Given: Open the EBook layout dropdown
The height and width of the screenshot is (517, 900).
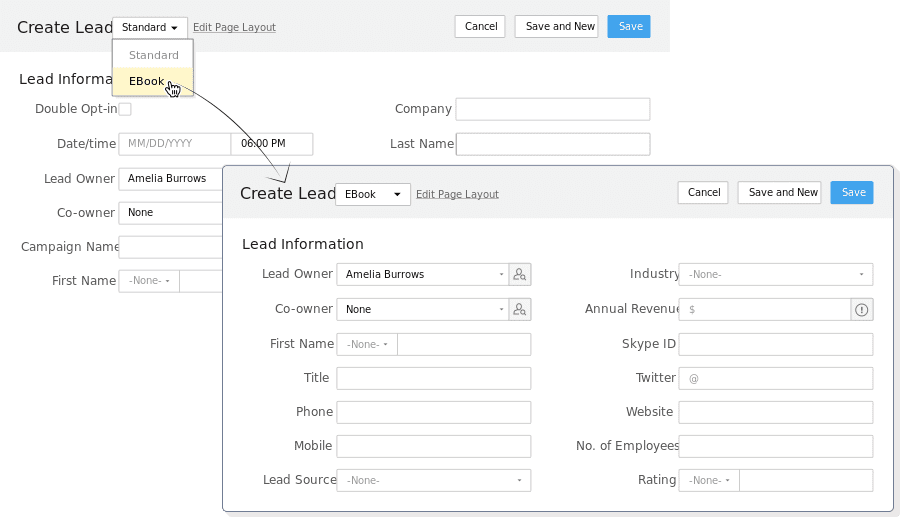Looking at the screenshot, I should (x=373, y=194).
